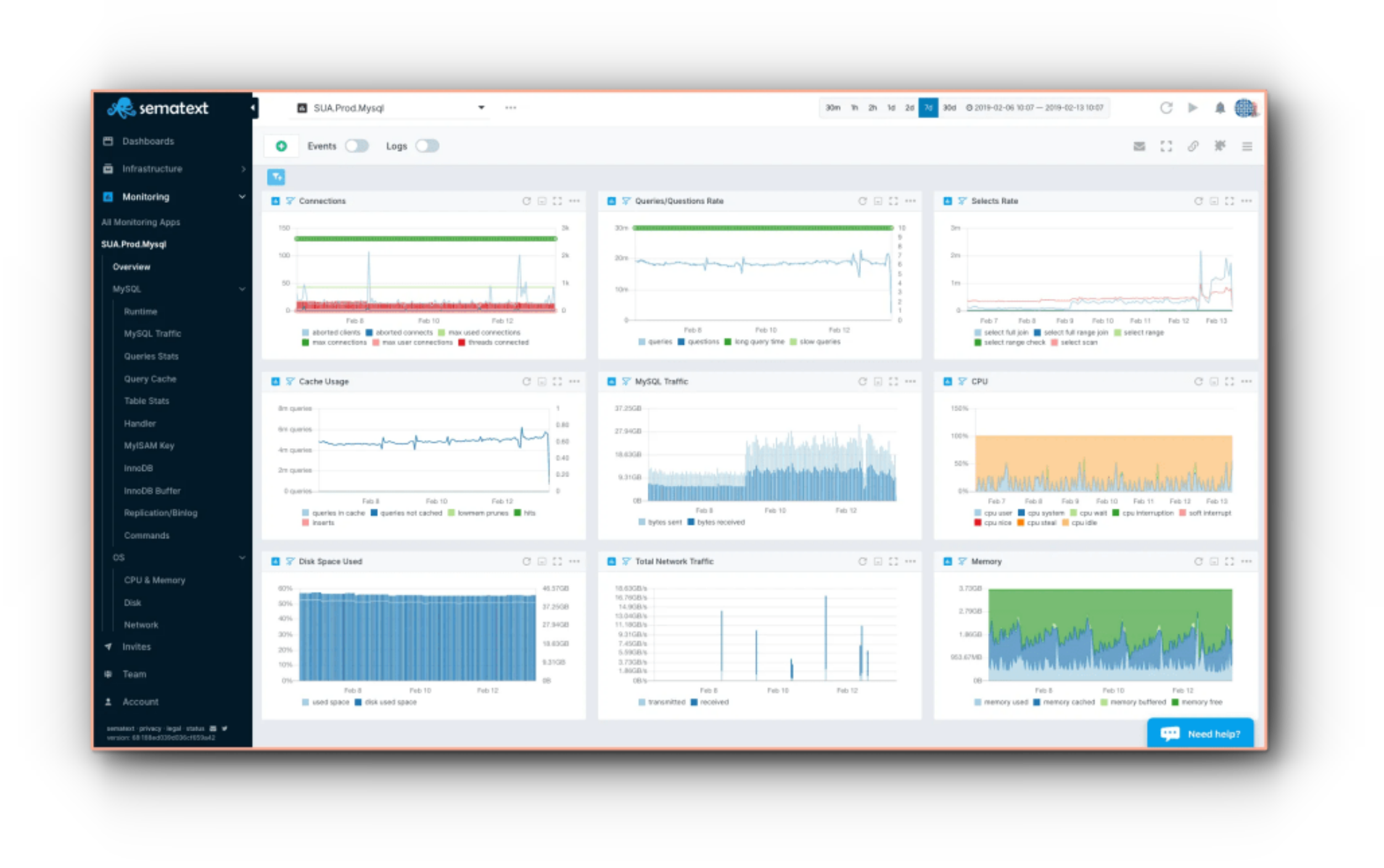The width and height of the screenshot is (1384, 868).
Task: Open the Account sidebar link
Action: coord(140,702)
